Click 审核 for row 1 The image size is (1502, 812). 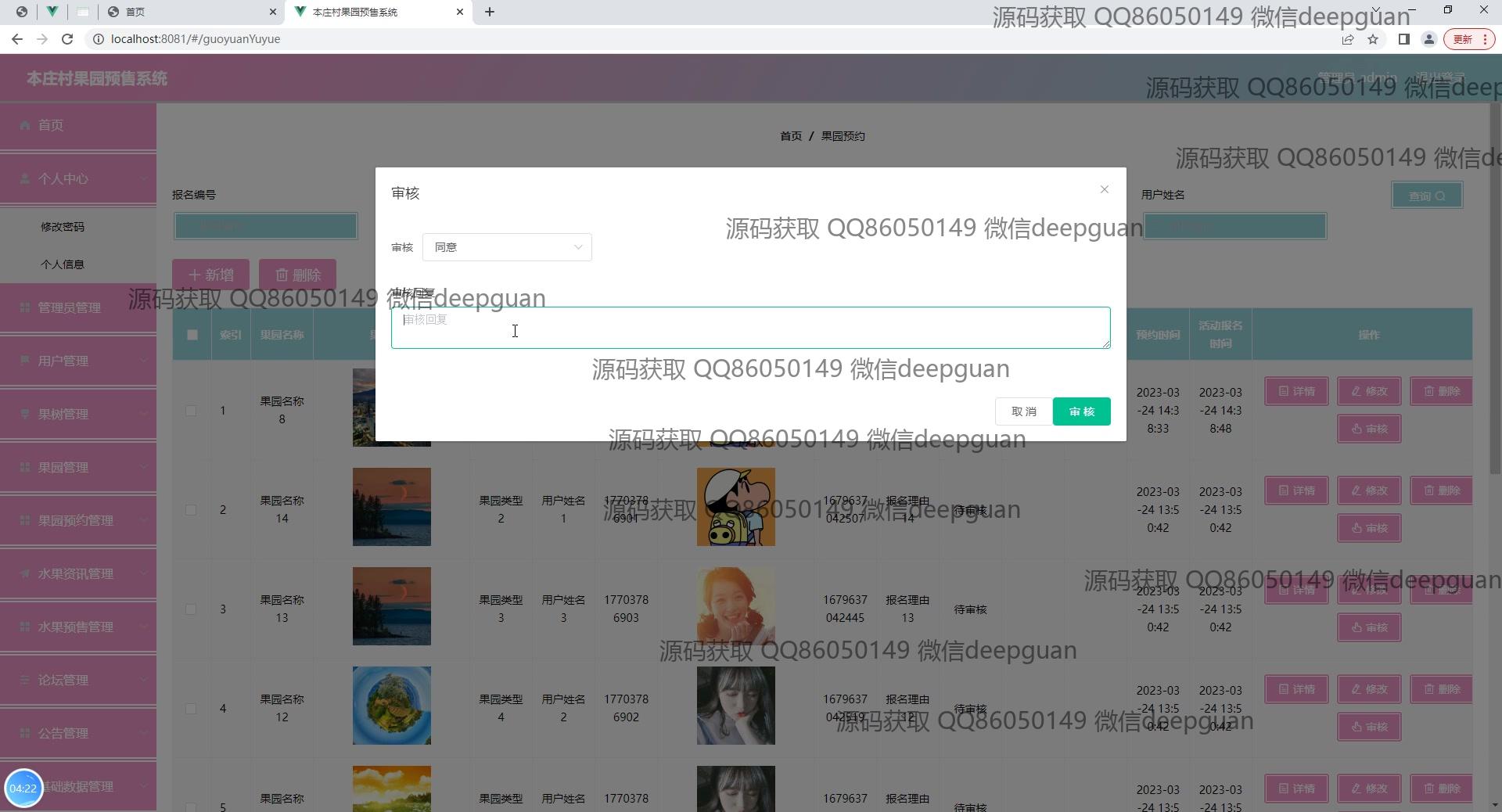1369,429
